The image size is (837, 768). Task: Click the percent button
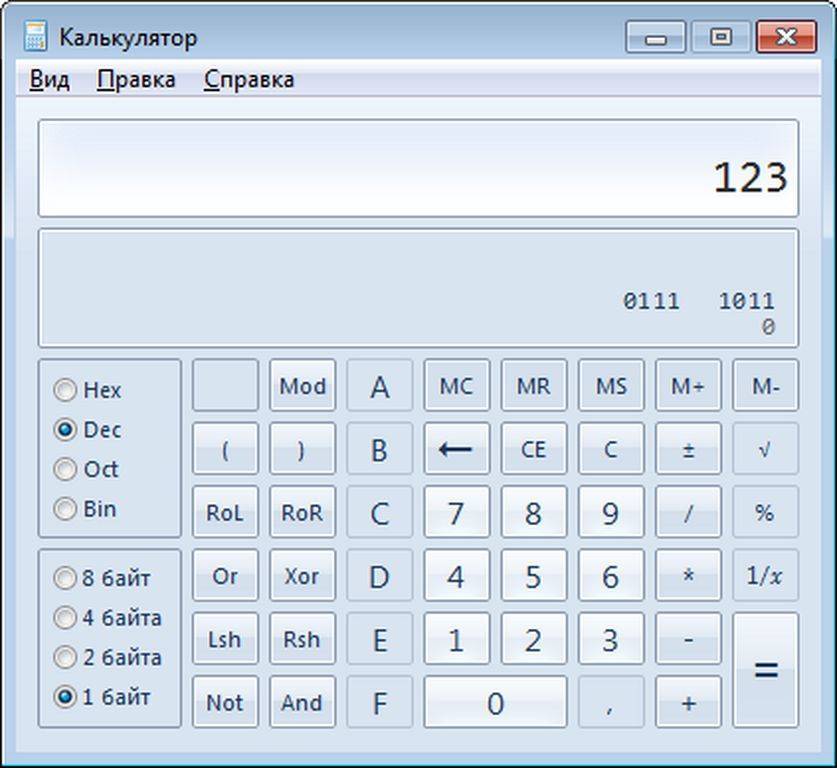click(x=765, y=513)
